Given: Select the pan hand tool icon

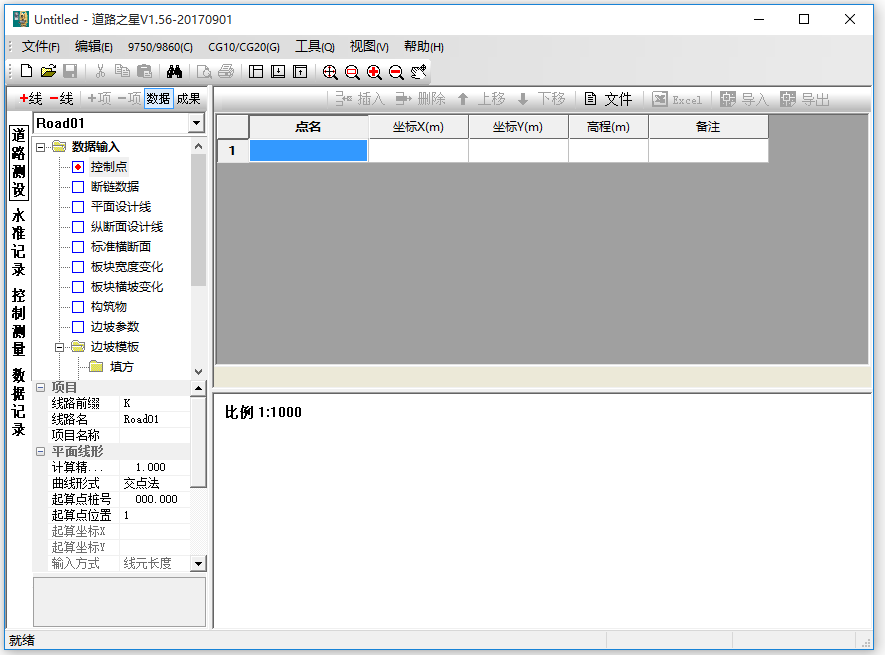Looking at the screenshot, I should 419,72.
